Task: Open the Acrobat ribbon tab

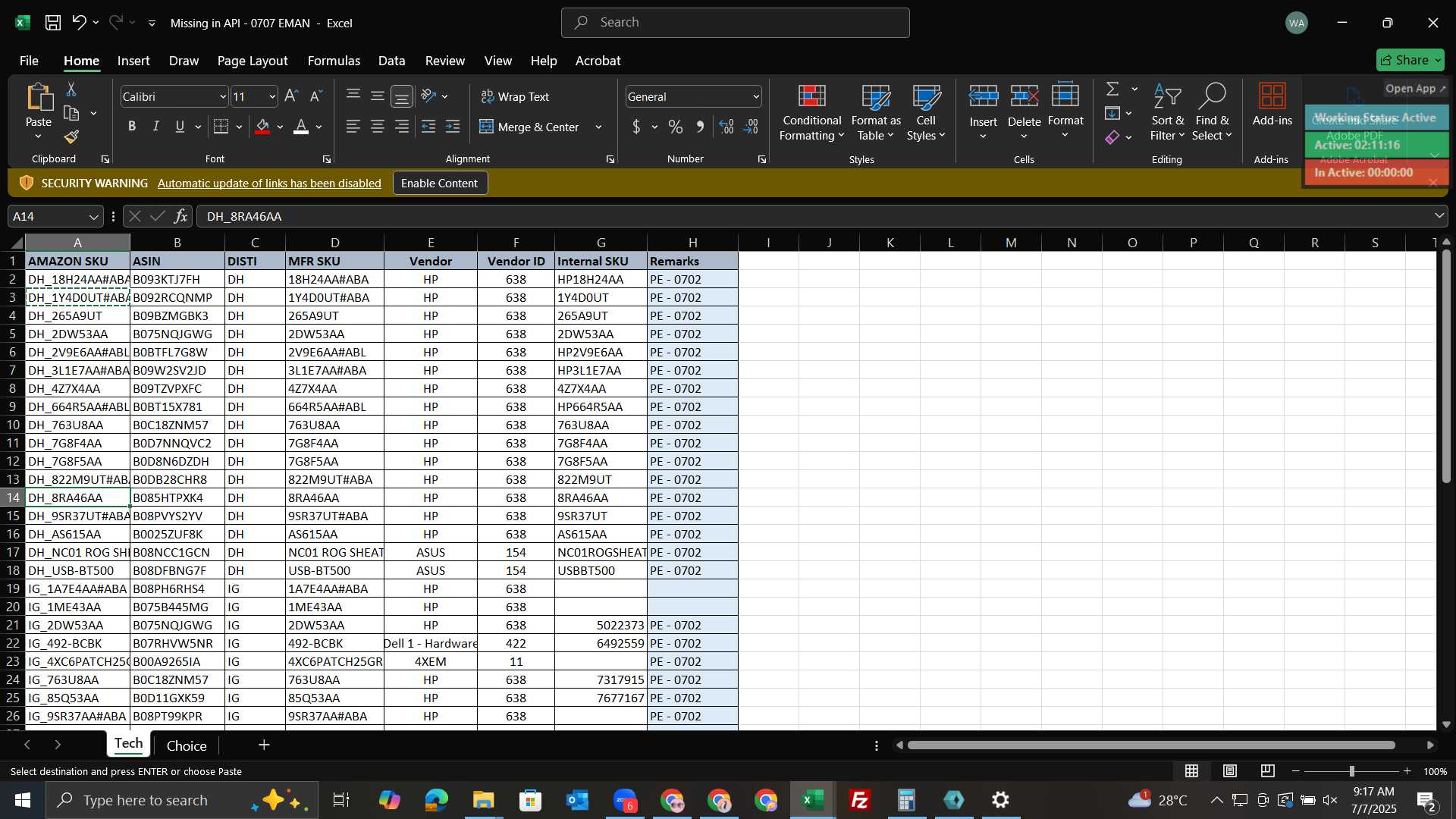Action: pos(598,61)
